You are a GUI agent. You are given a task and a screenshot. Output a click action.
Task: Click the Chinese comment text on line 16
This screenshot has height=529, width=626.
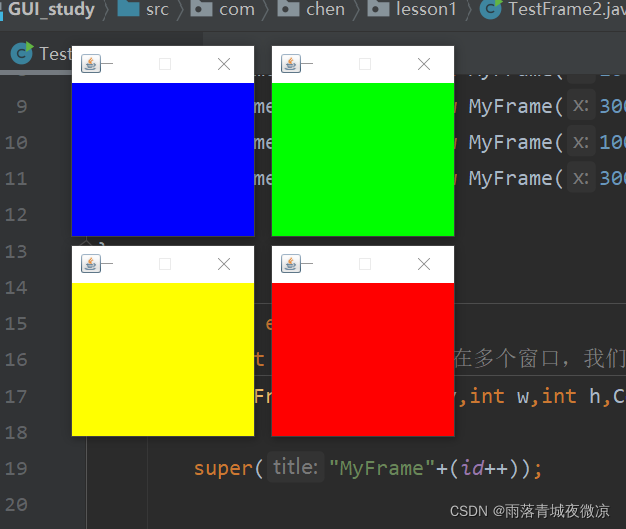540,358
